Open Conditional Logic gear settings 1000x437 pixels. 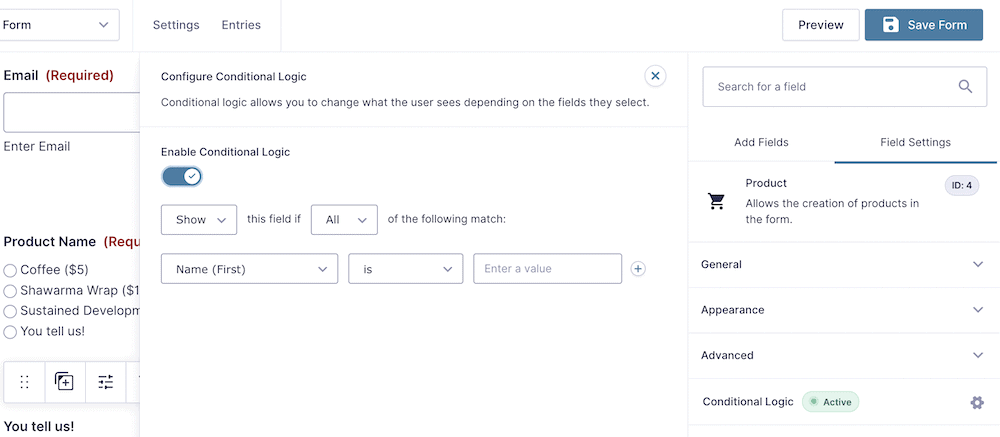pos(977,402)
